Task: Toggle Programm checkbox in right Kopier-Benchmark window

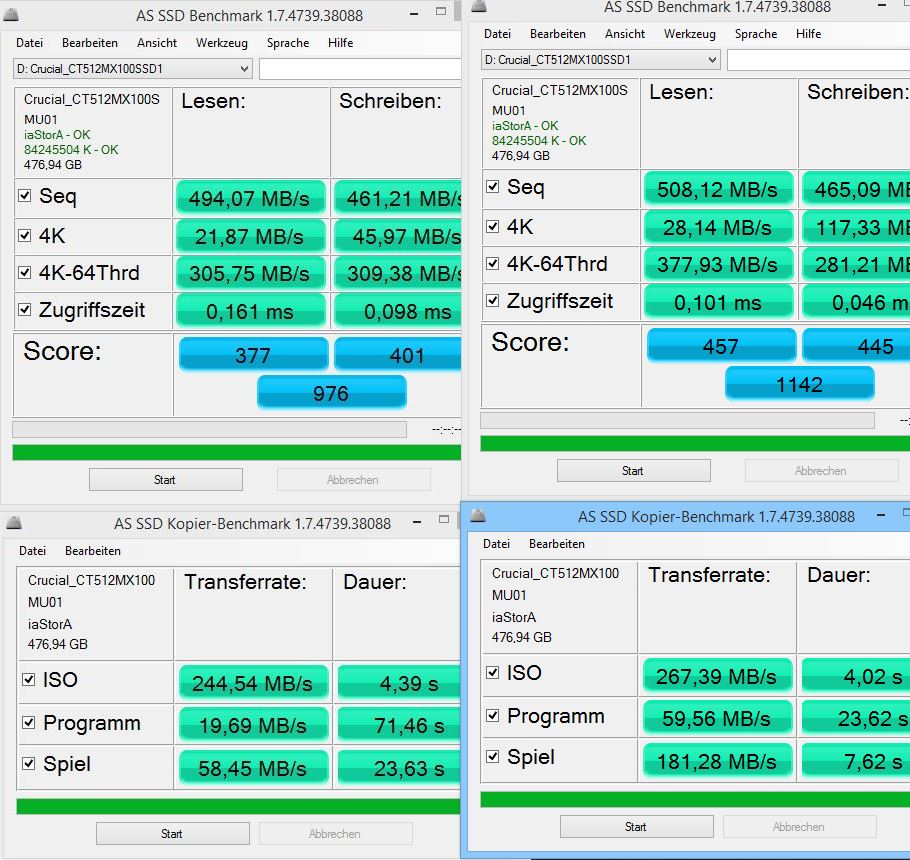Action: (x=493, y=716)
